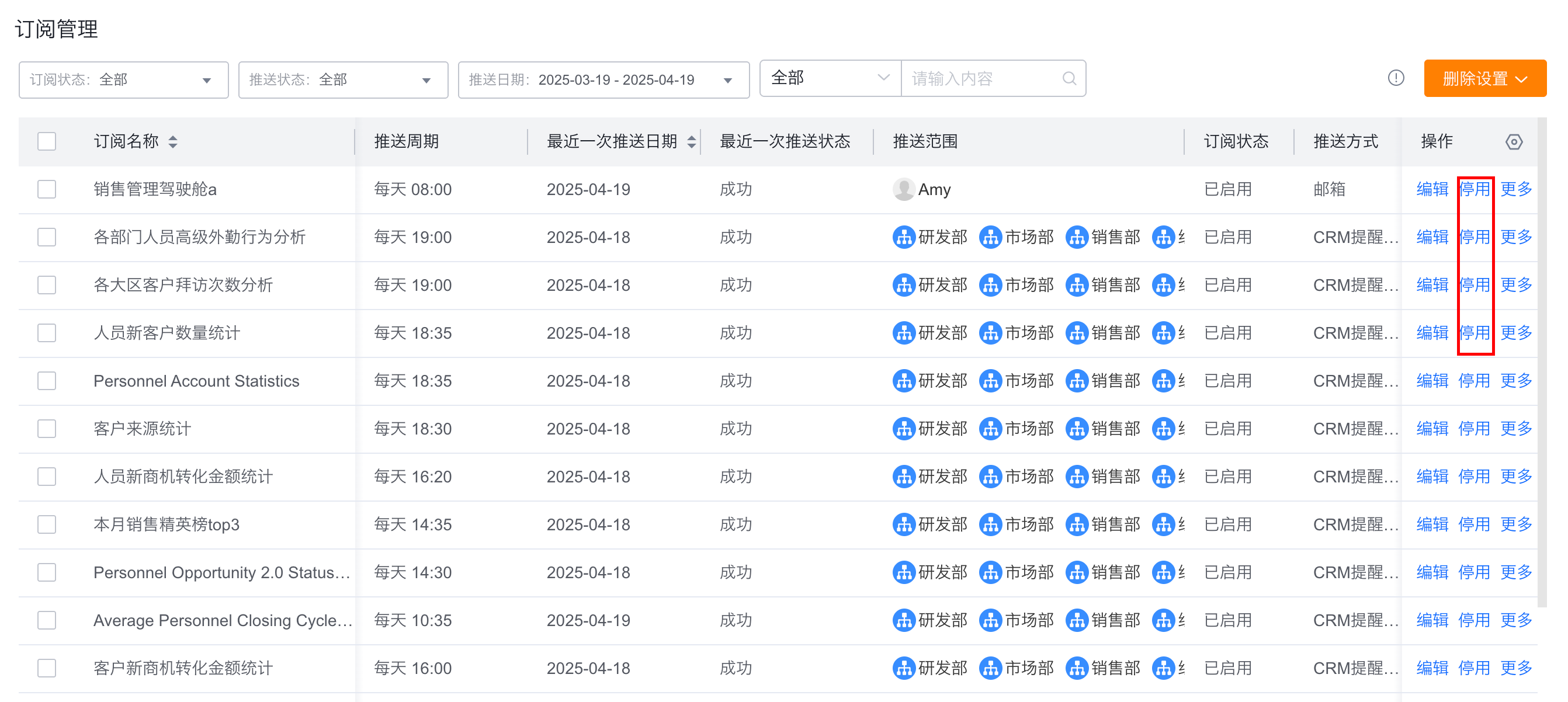Sort by 最近一次推送日期 column arrows

click(692, 142)
